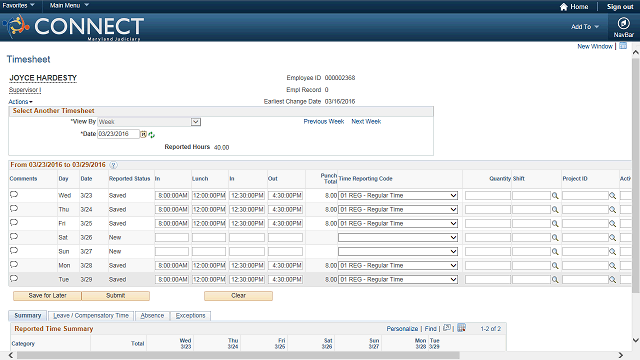Click the CONNECT Maryland Judiciary logo
640x360 pixels.
pos(73,27)
